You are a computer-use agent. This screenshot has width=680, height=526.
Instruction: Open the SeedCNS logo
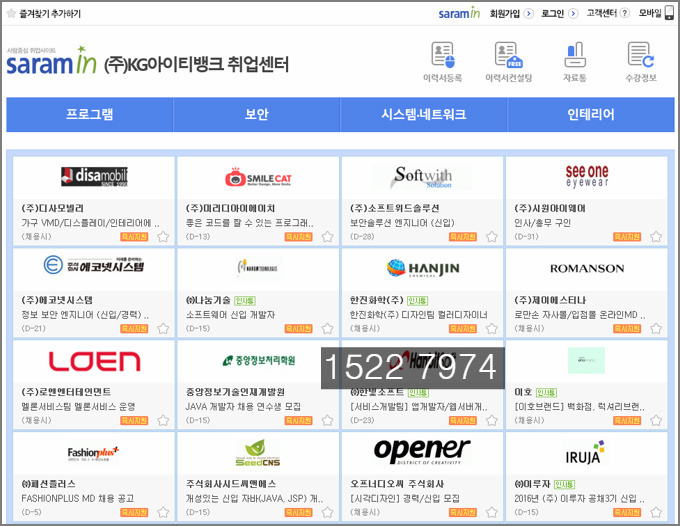[x=258, y=453]
